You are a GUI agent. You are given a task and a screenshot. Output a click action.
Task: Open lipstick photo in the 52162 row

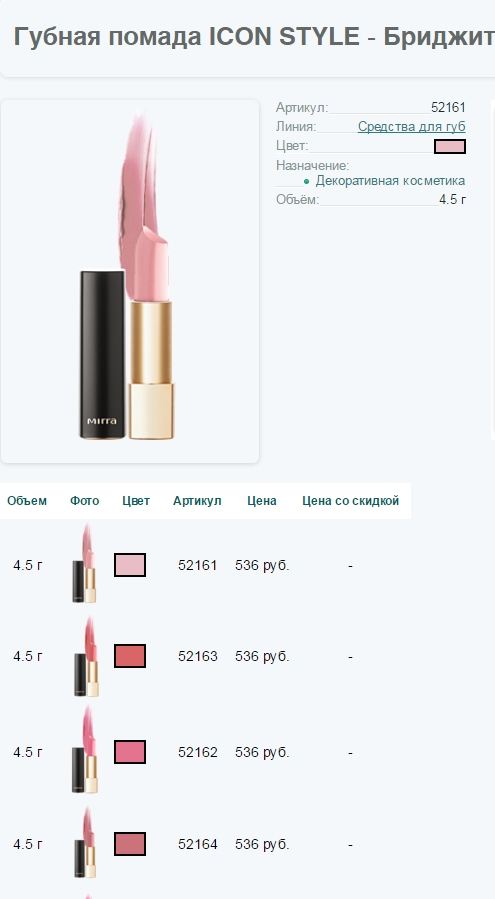tap(85, 749)
